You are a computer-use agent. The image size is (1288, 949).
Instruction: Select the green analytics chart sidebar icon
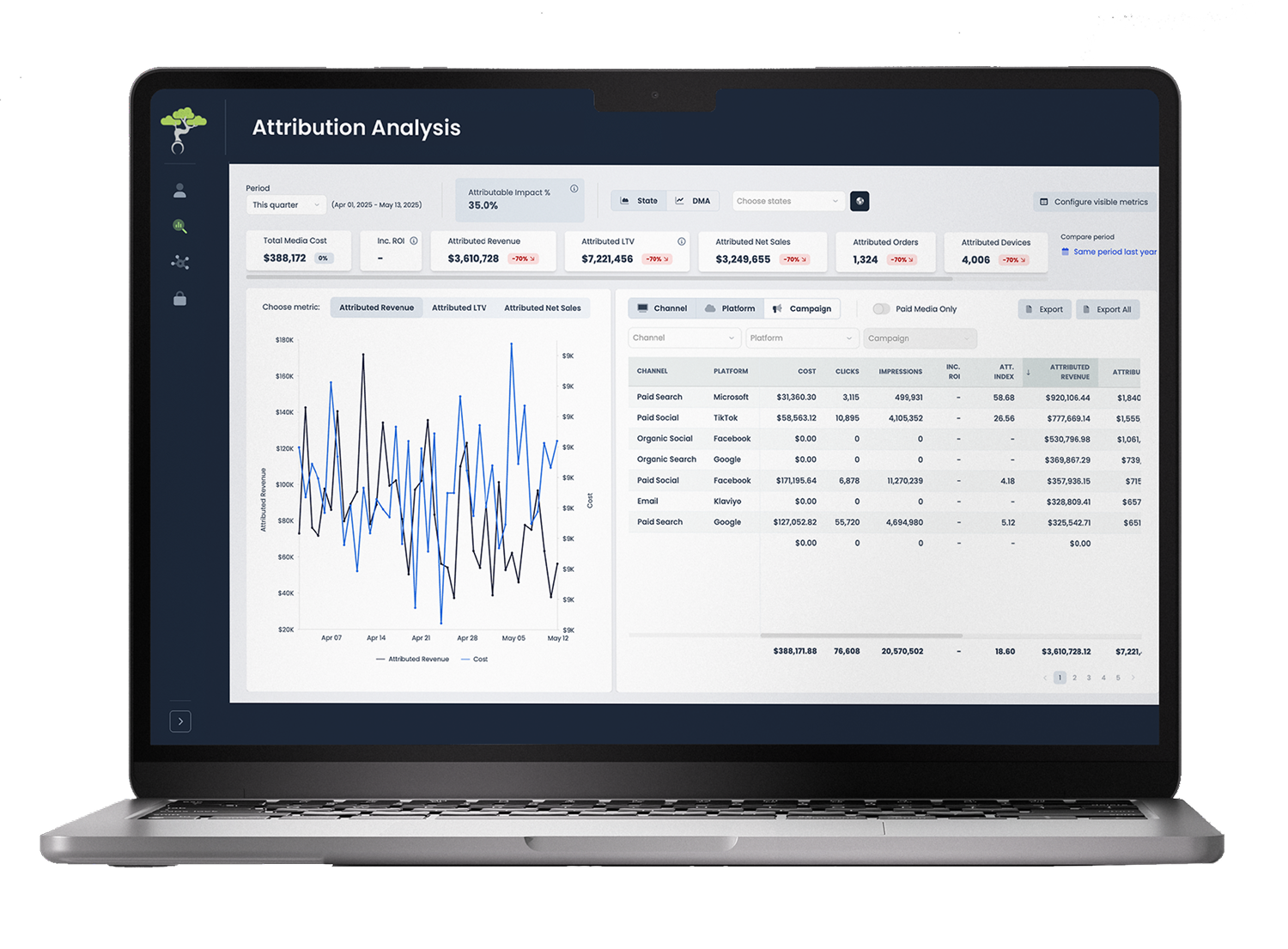(179, 227)
